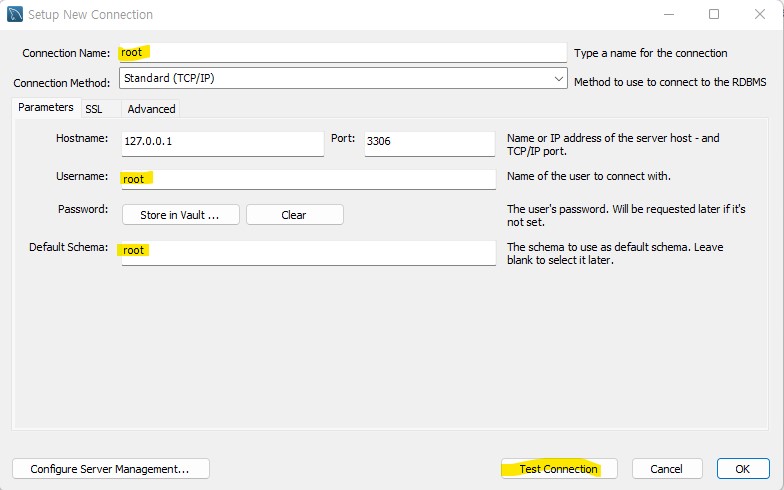Click the 'Hostname:' label

click(x=82, y=138)
